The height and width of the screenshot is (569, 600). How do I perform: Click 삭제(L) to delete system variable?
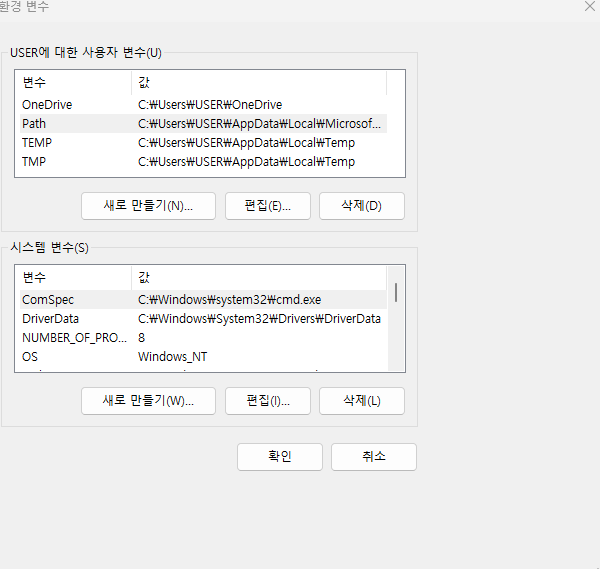(362, 401)
